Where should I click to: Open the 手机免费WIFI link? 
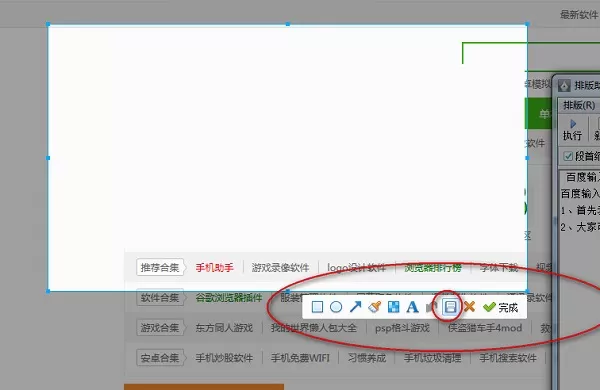click(x=300, y=358)
